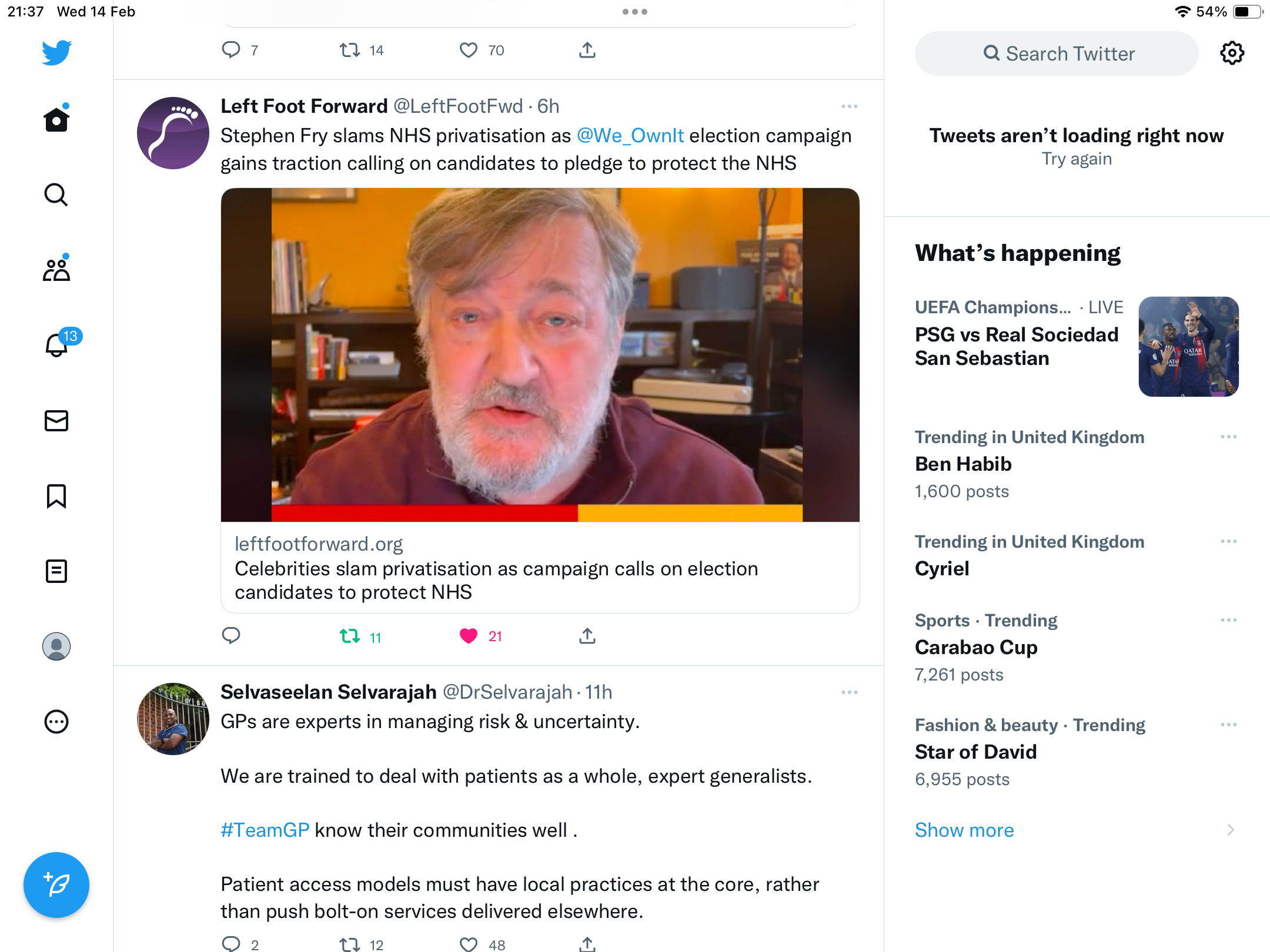Tap the 21:37 clock in status bar
Viewport: 1270px width, 952px height.
25,12
